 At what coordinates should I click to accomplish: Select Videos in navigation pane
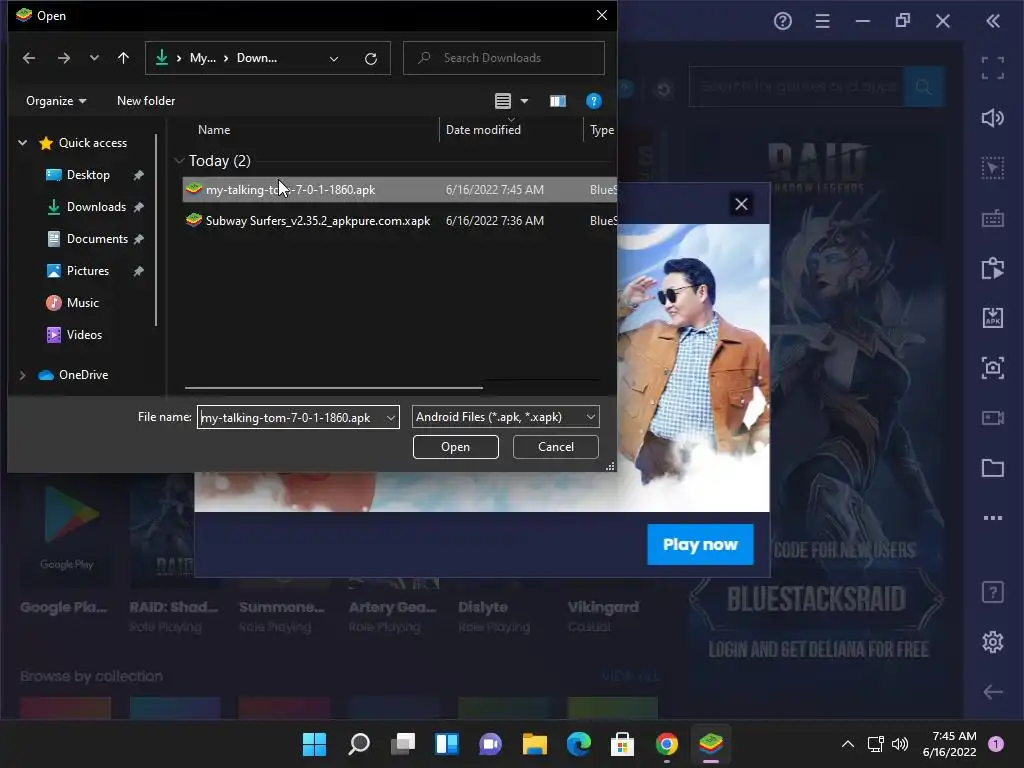pyautogui.click(x=84, y=335)
